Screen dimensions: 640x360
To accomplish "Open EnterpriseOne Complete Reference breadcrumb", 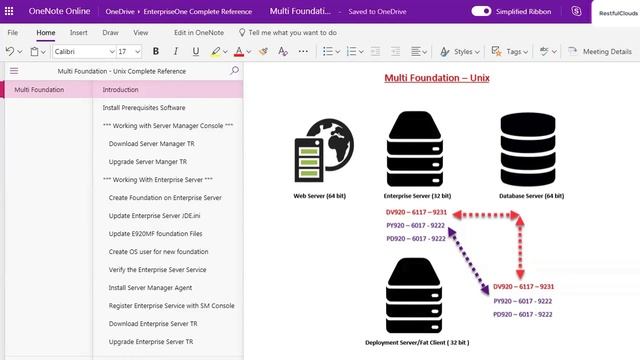I will (198, 11).
